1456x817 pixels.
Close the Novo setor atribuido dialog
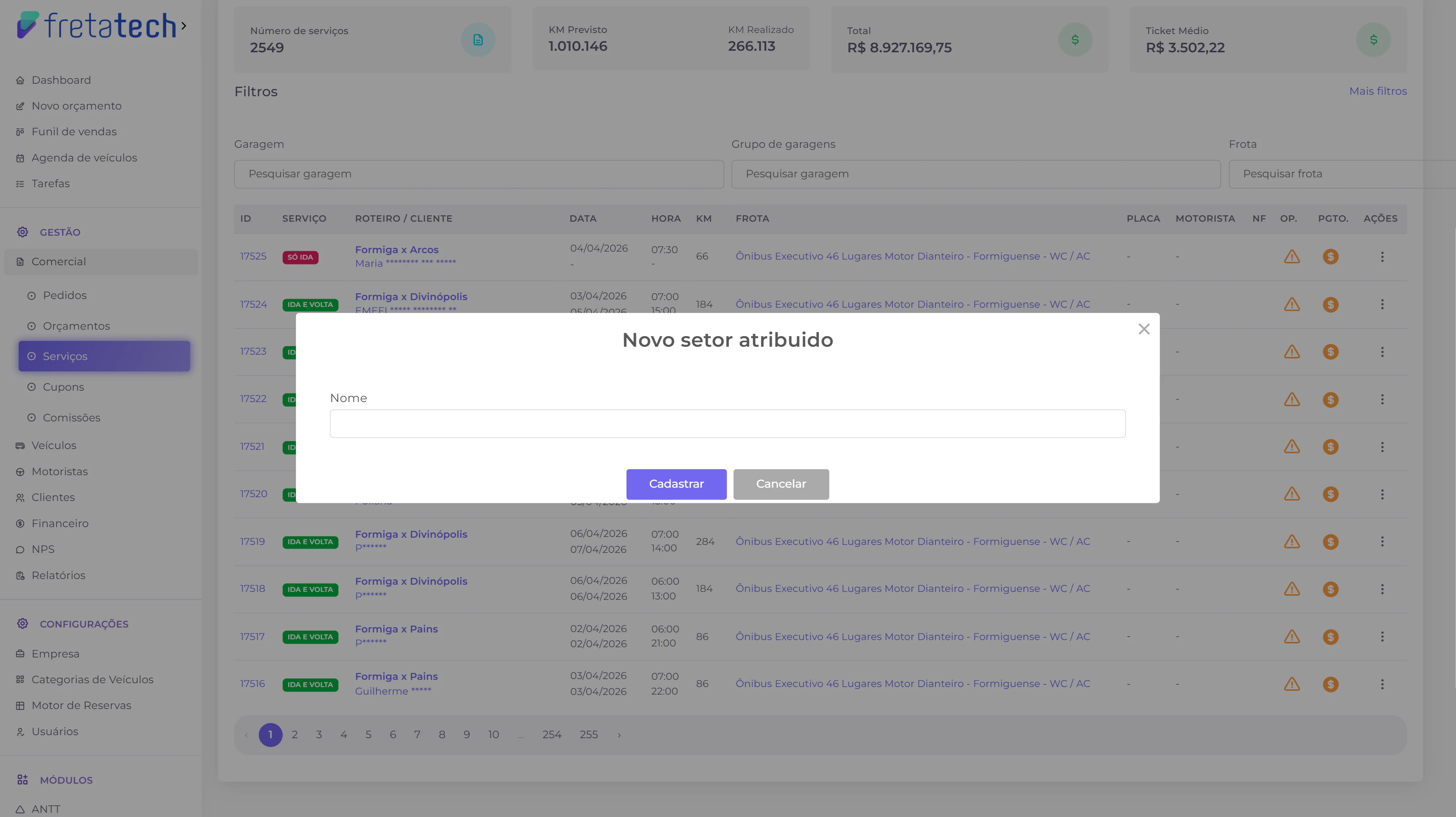click(x=1143, y=329)
